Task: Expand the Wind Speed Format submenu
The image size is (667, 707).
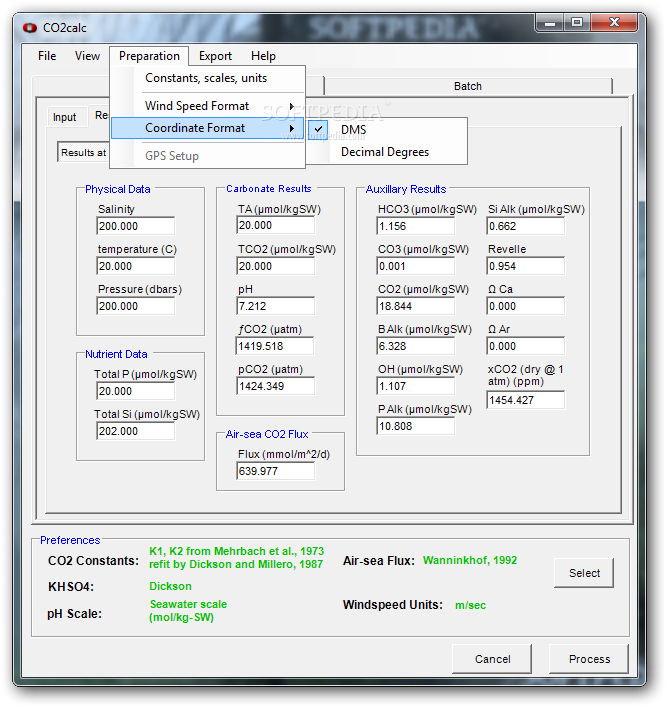Action: click(208, 106)
